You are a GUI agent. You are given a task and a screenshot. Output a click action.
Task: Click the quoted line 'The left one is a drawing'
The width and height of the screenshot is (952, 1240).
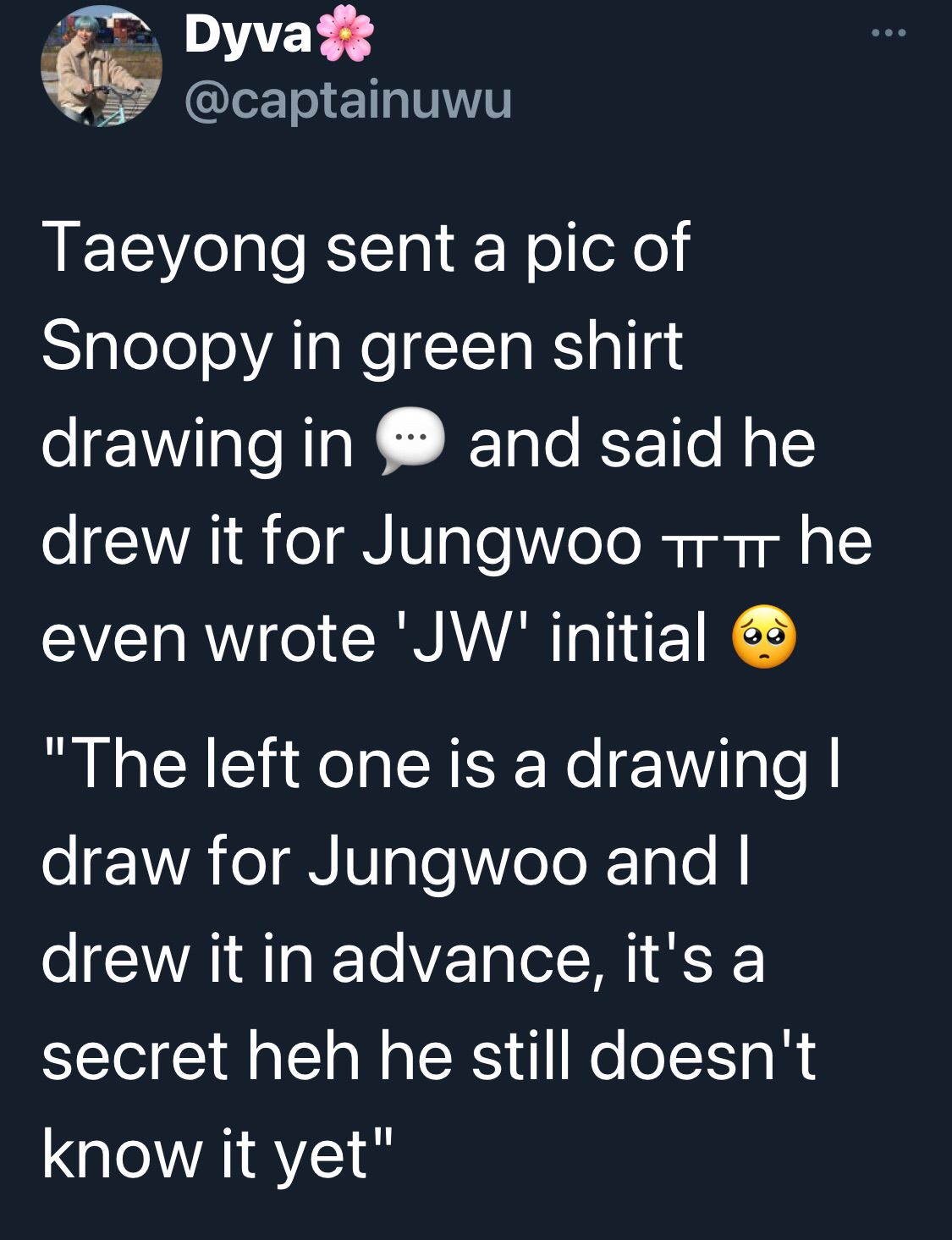pos(440,764)
